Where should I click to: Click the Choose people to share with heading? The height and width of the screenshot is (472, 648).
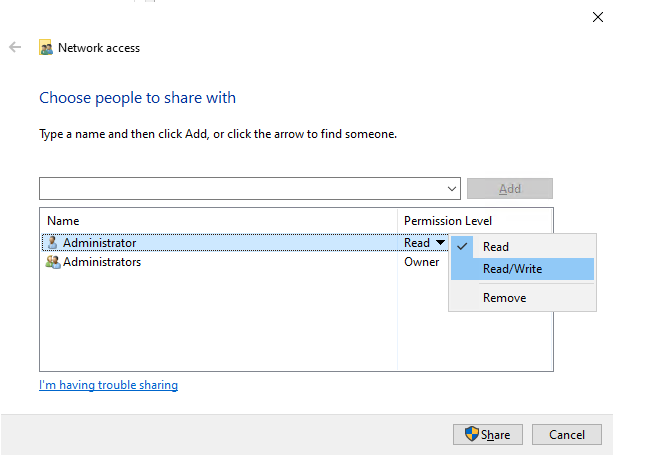pos(137,98)
